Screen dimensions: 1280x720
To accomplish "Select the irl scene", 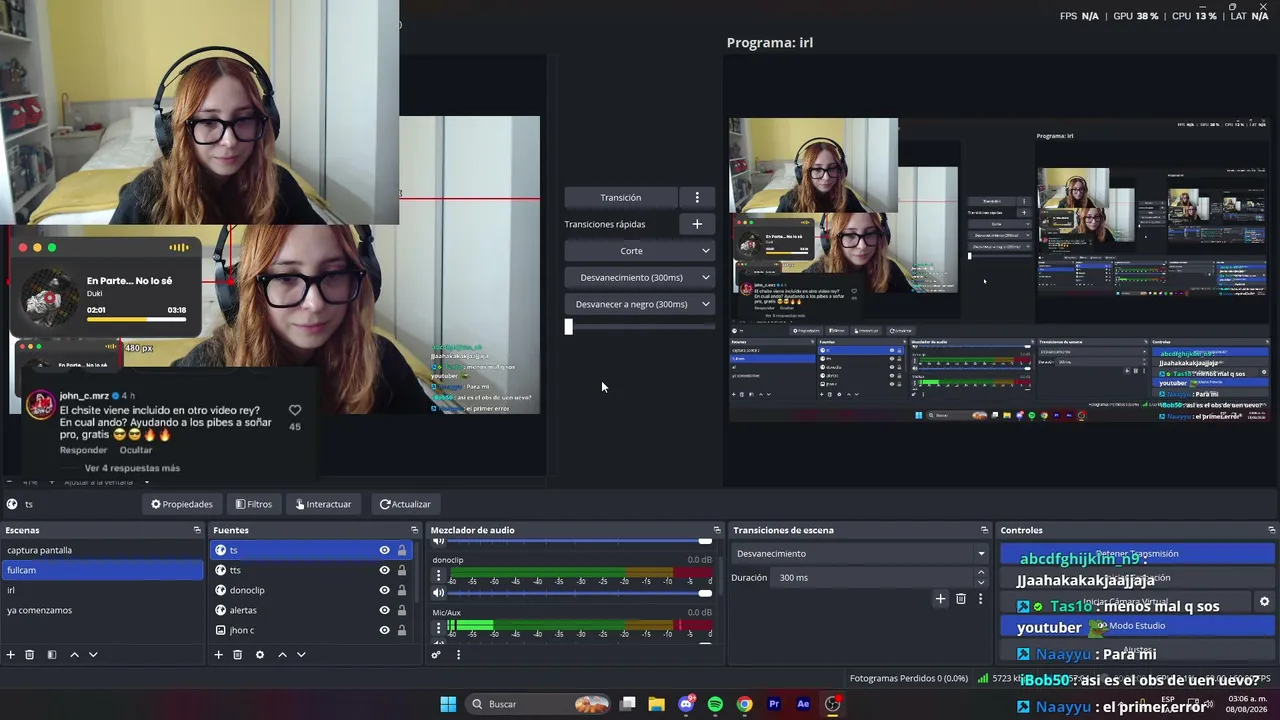I will (102, 590).
